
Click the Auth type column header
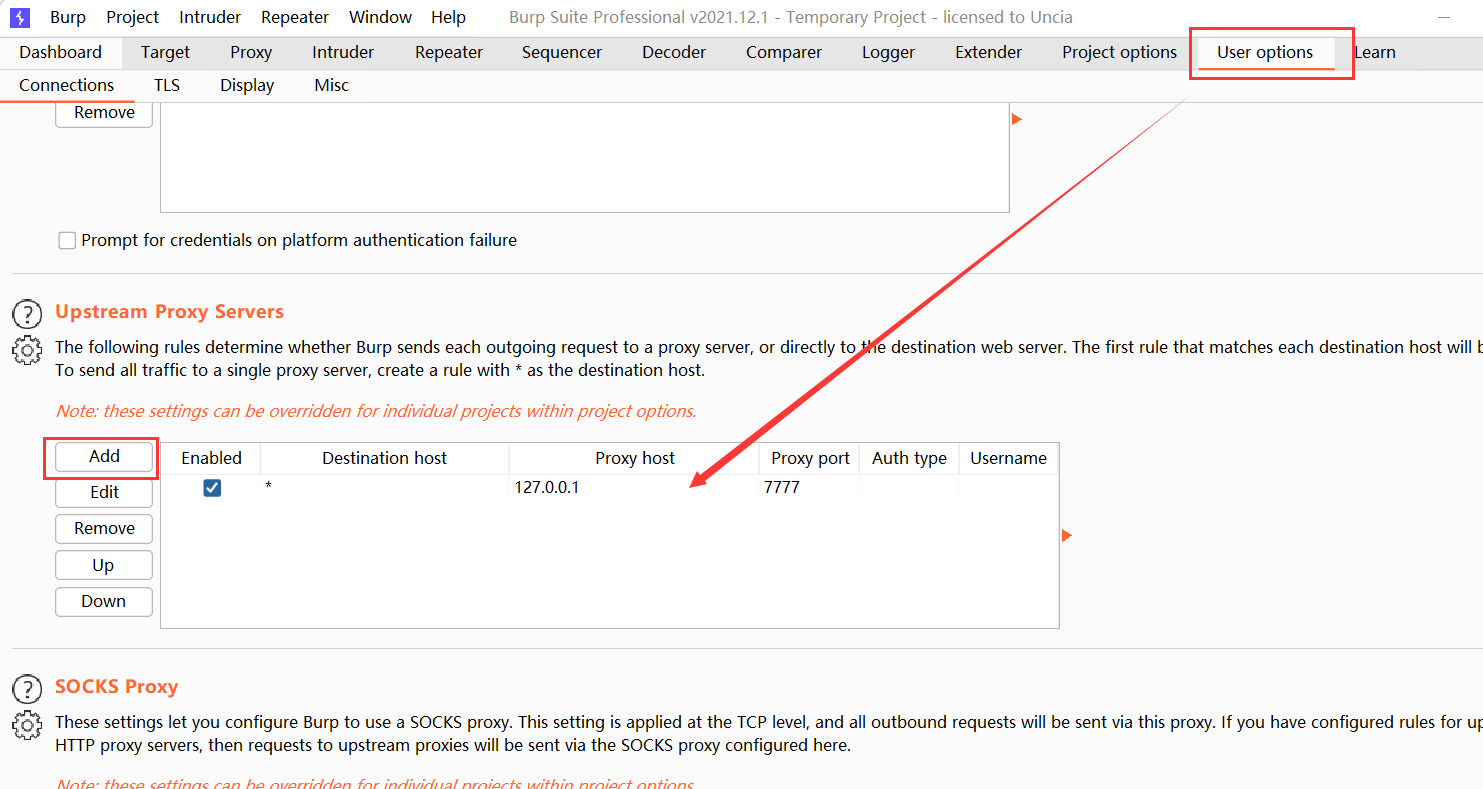(909, 458)
